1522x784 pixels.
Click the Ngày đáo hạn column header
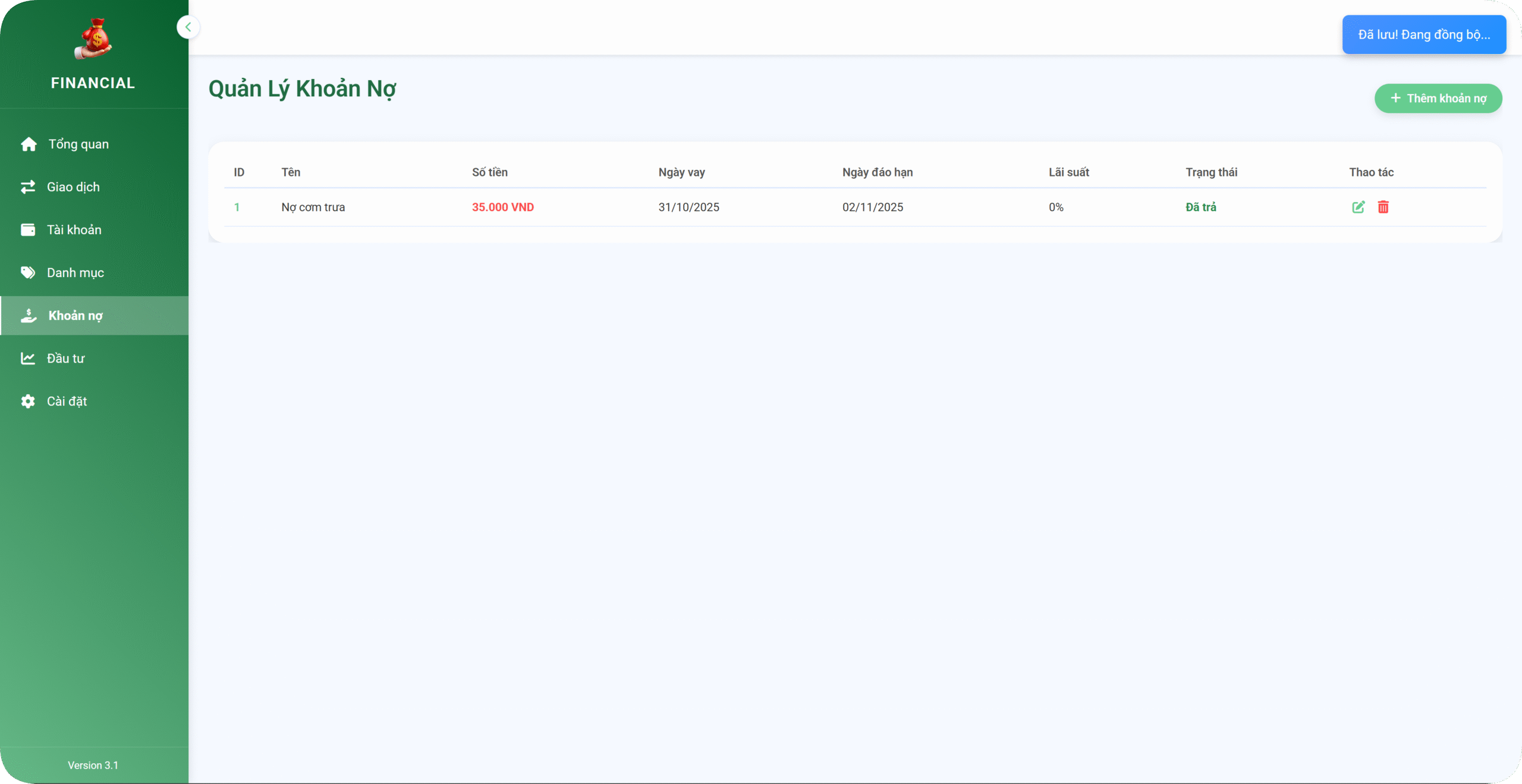877,172
